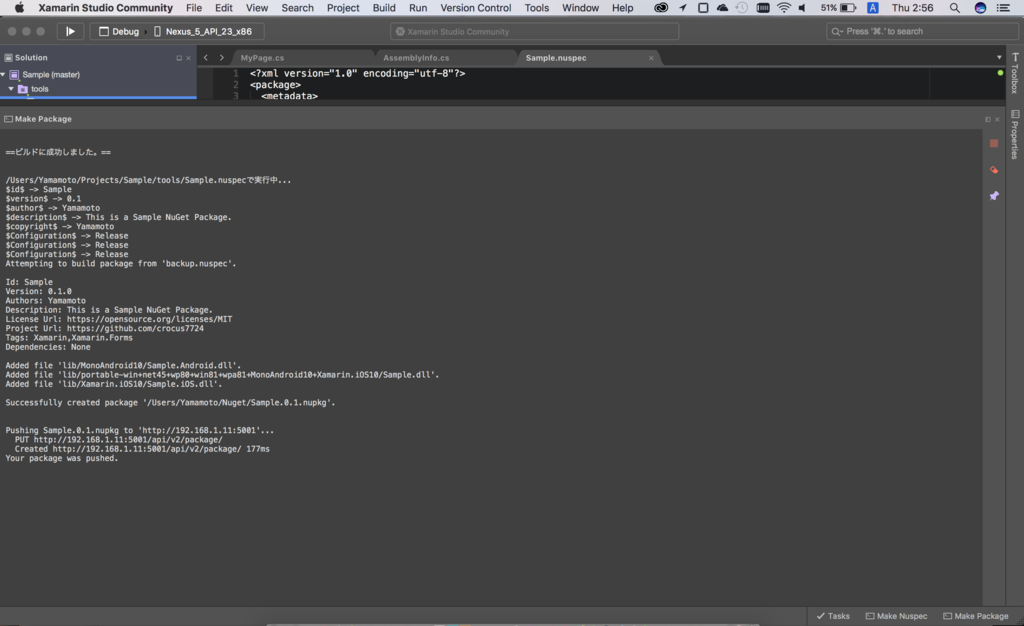Open the File menu

(194, 8)
